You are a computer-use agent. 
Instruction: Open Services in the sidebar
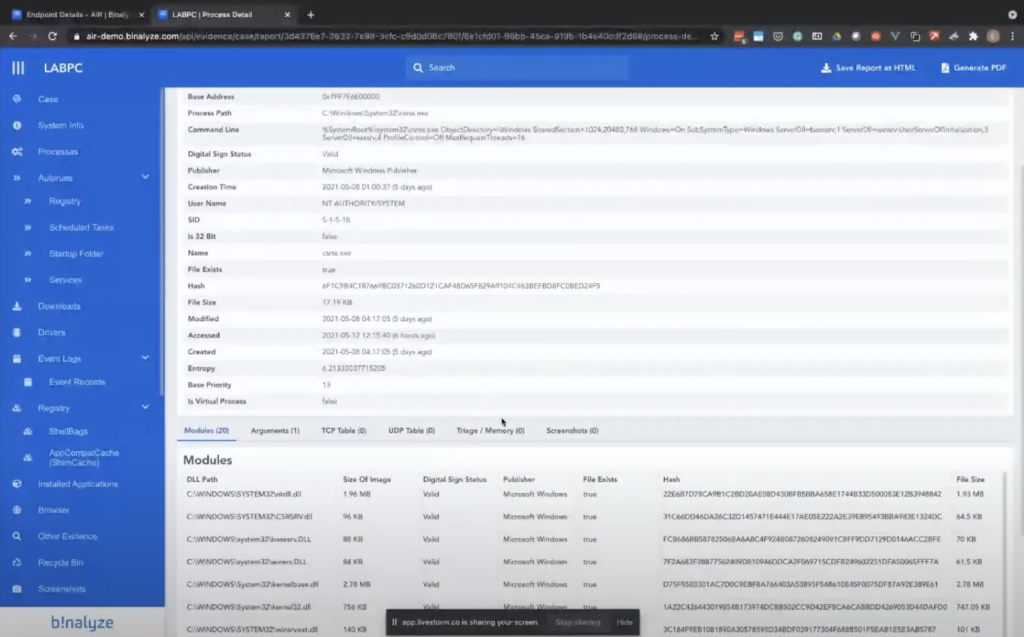coord(65,280)
